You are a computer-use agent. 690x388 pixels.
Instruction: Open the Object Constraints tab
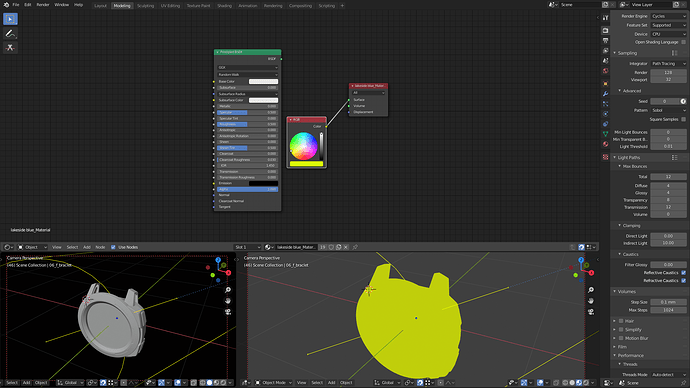[x=606, y=124]
